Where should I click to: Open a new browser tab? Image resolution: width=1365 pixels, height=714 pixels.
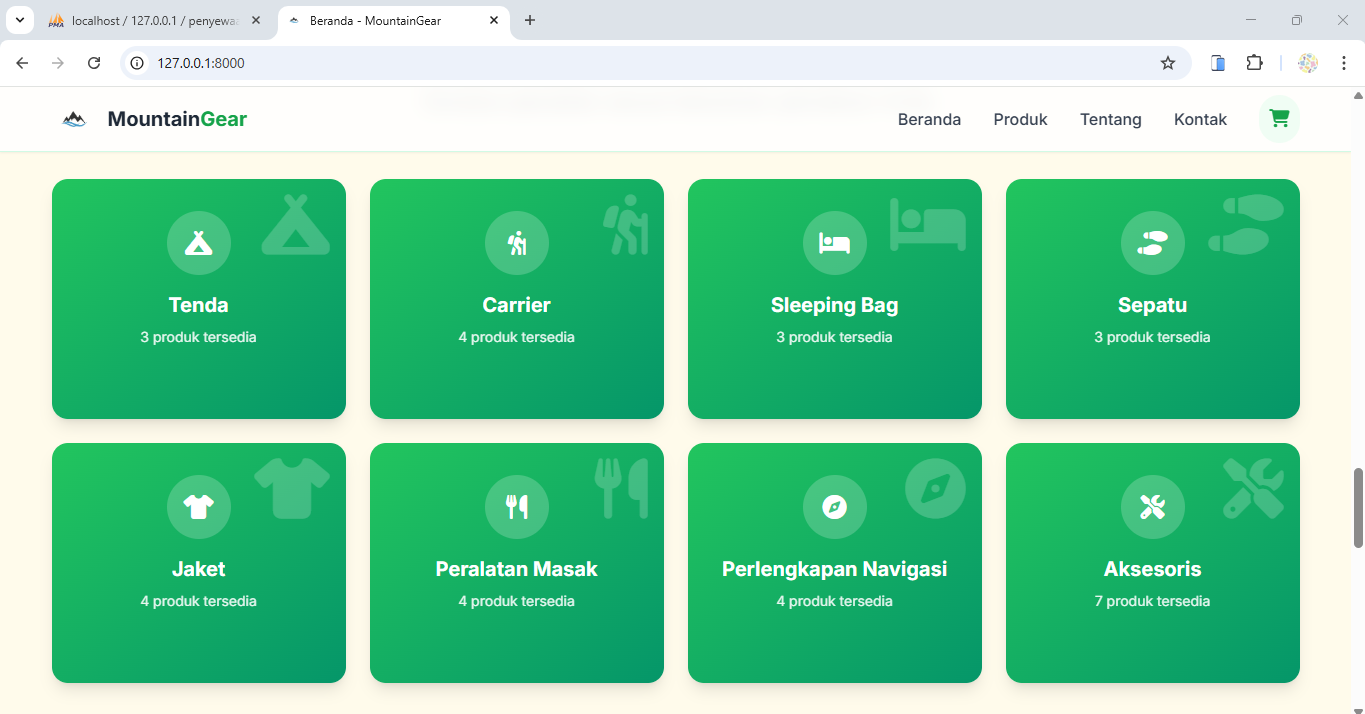[x=530, y=21]
